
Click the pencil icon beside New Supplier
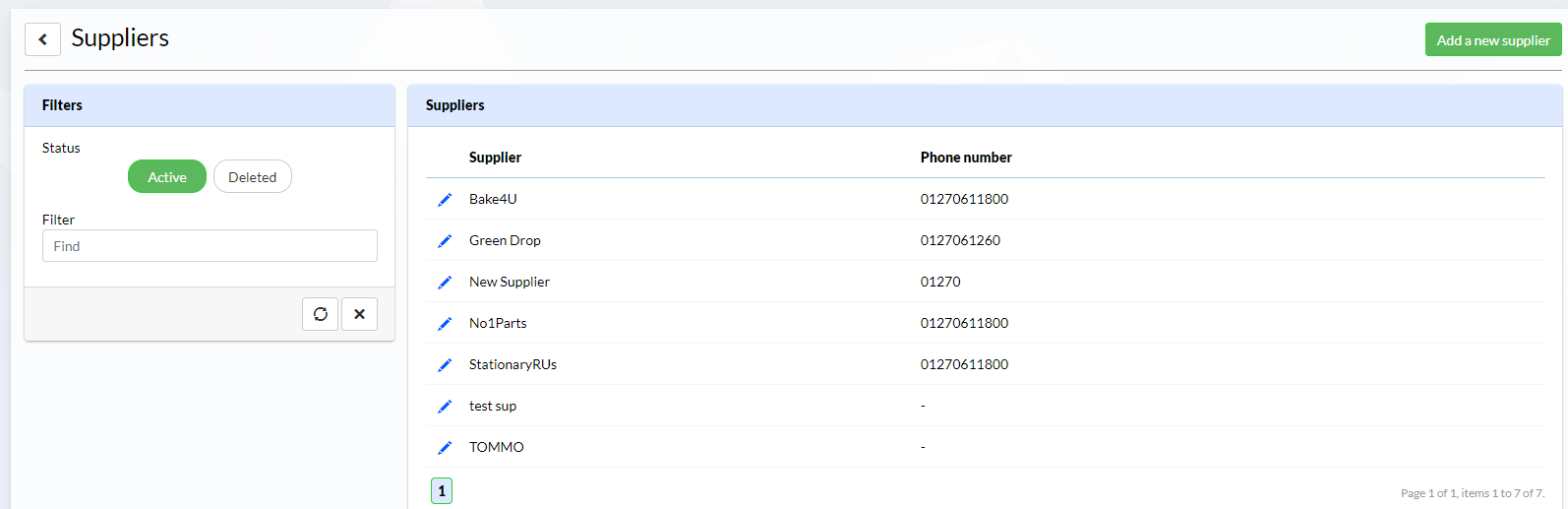click(x=445, y=283)
